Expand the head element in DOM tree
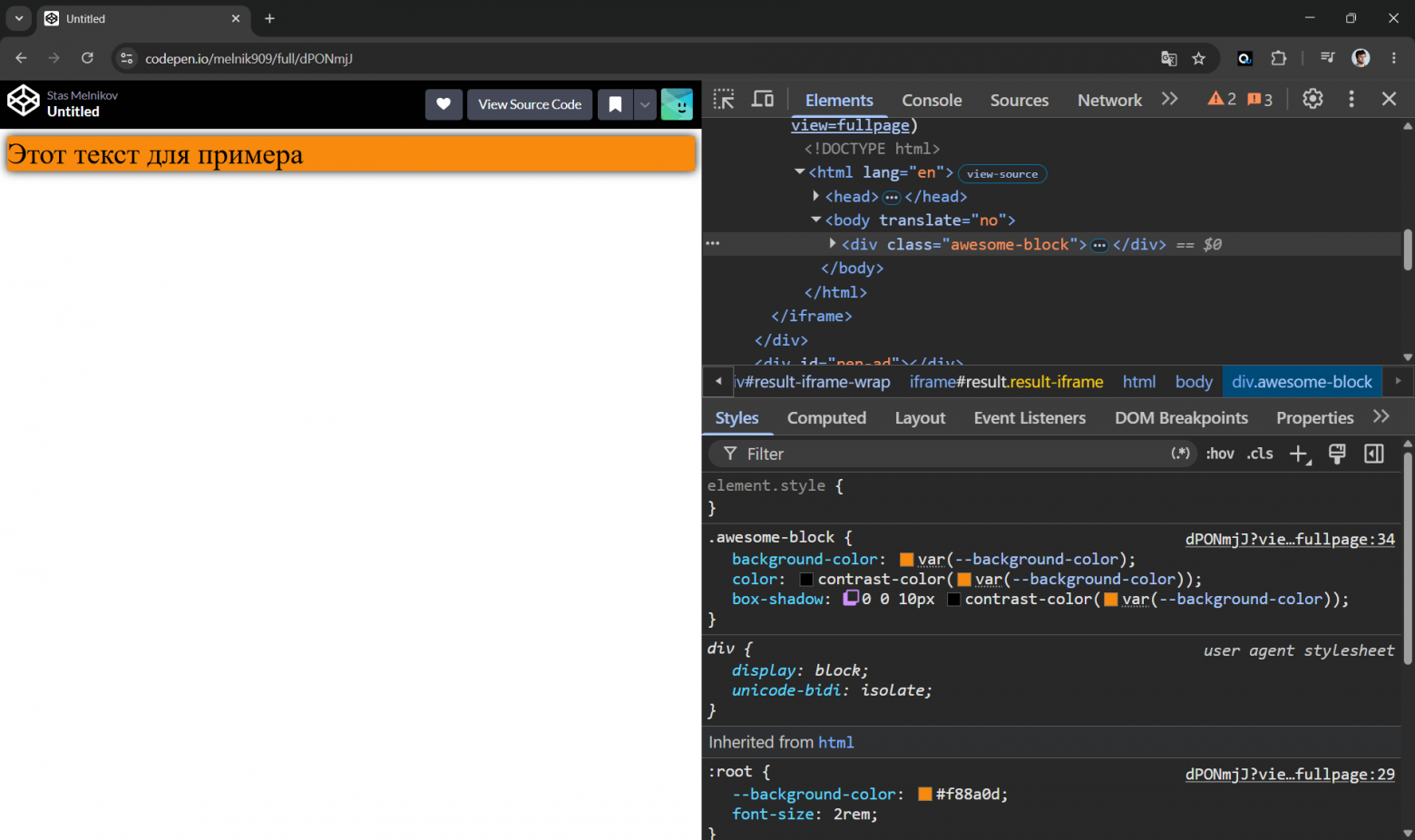 click(x=815, y=196)
